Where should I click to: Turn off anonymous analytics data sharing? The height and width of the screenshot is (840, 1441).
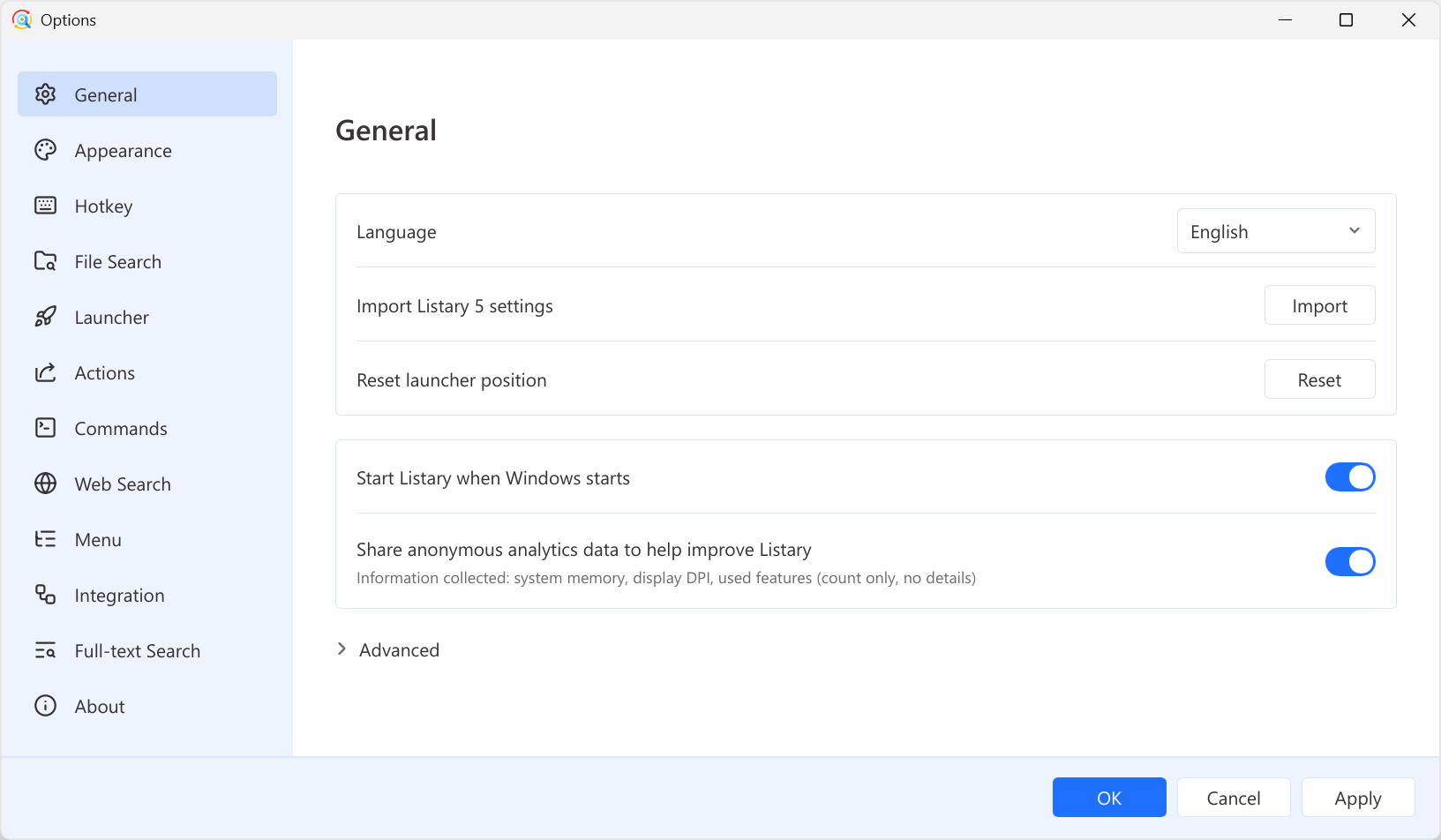point(1350,562)
